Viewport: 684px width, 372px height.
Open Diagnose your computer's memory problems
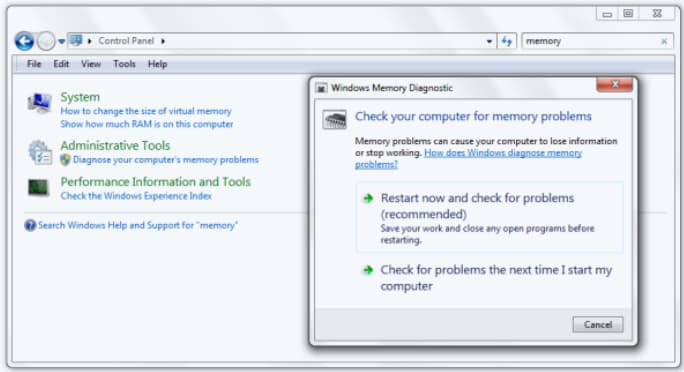(x=166, y=160)
